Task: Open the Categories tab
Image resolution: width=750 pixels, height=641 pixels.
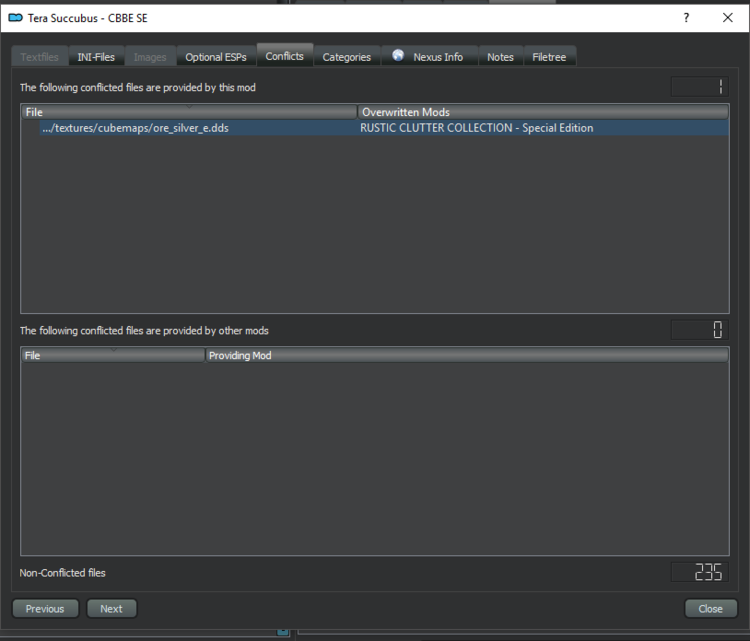Action: [x=347, y=57]
